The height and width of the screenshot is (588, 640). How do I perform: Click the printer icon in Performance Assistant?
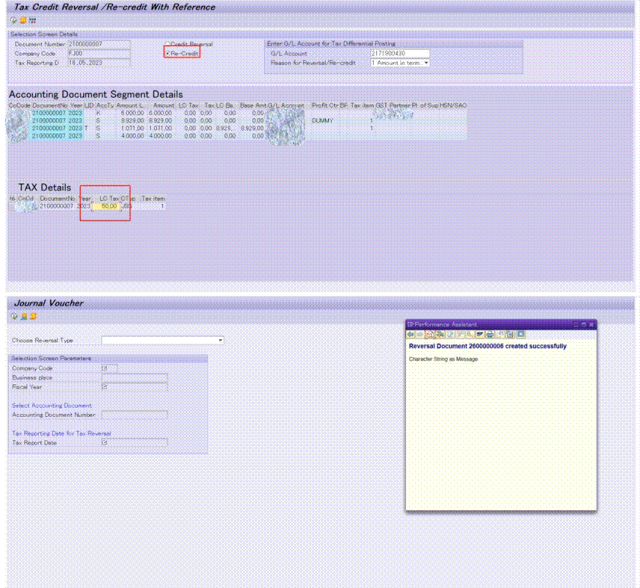coord(490,335)
